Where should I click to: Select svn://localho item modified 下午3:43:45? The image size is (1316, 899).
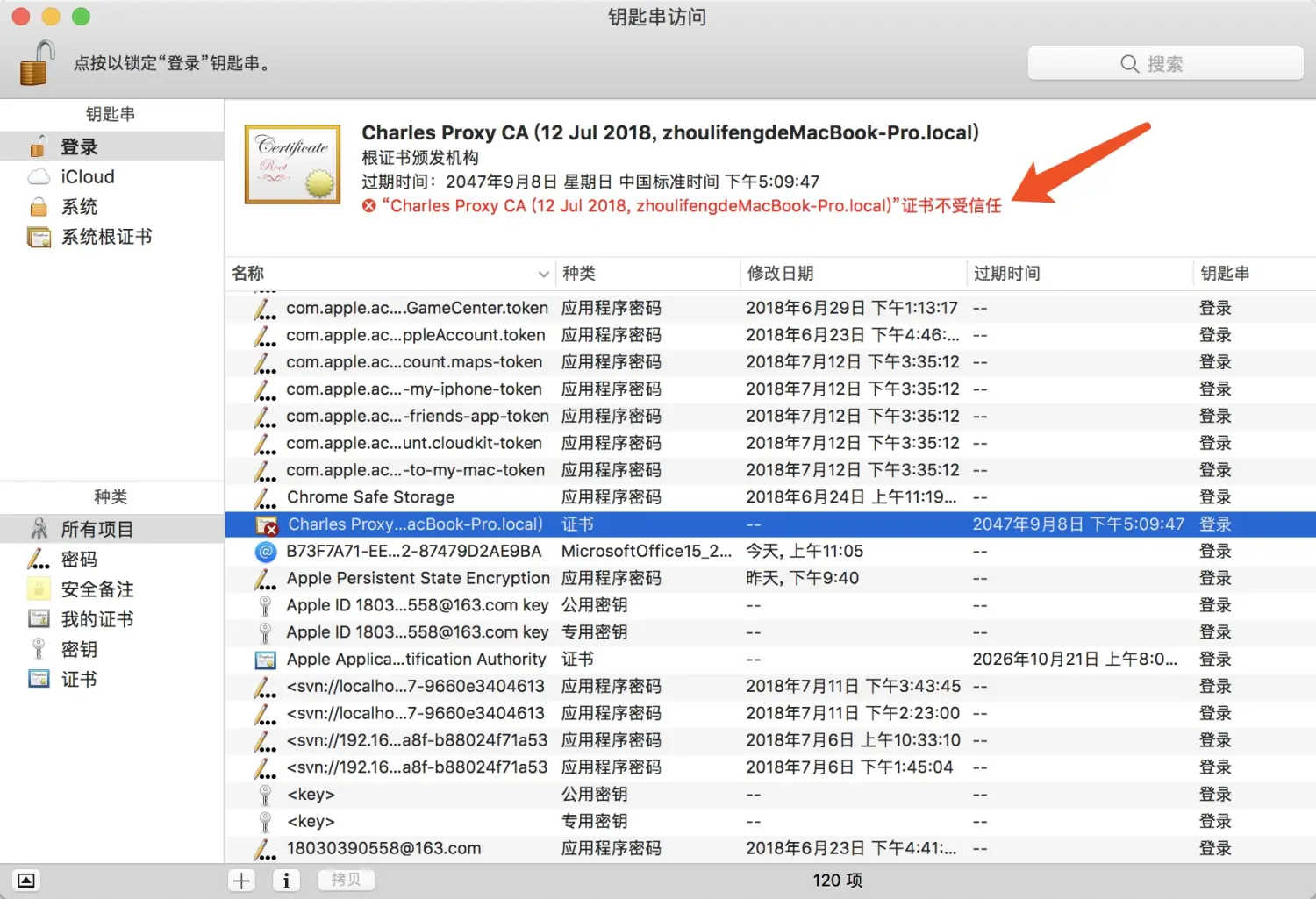[x=770, y=687]
